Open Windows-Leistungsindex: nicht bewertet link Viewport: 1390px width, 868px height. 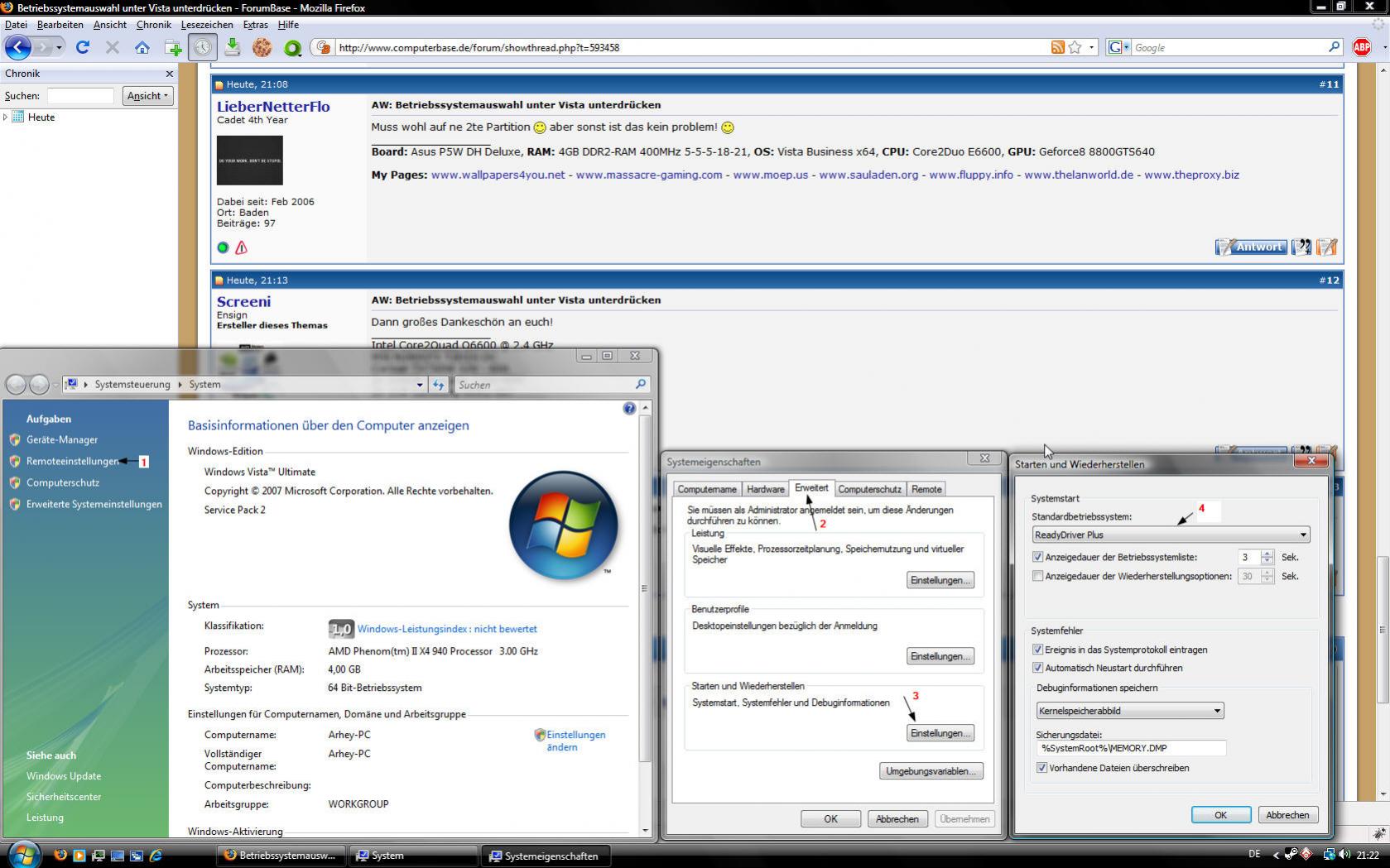[447, 629]
